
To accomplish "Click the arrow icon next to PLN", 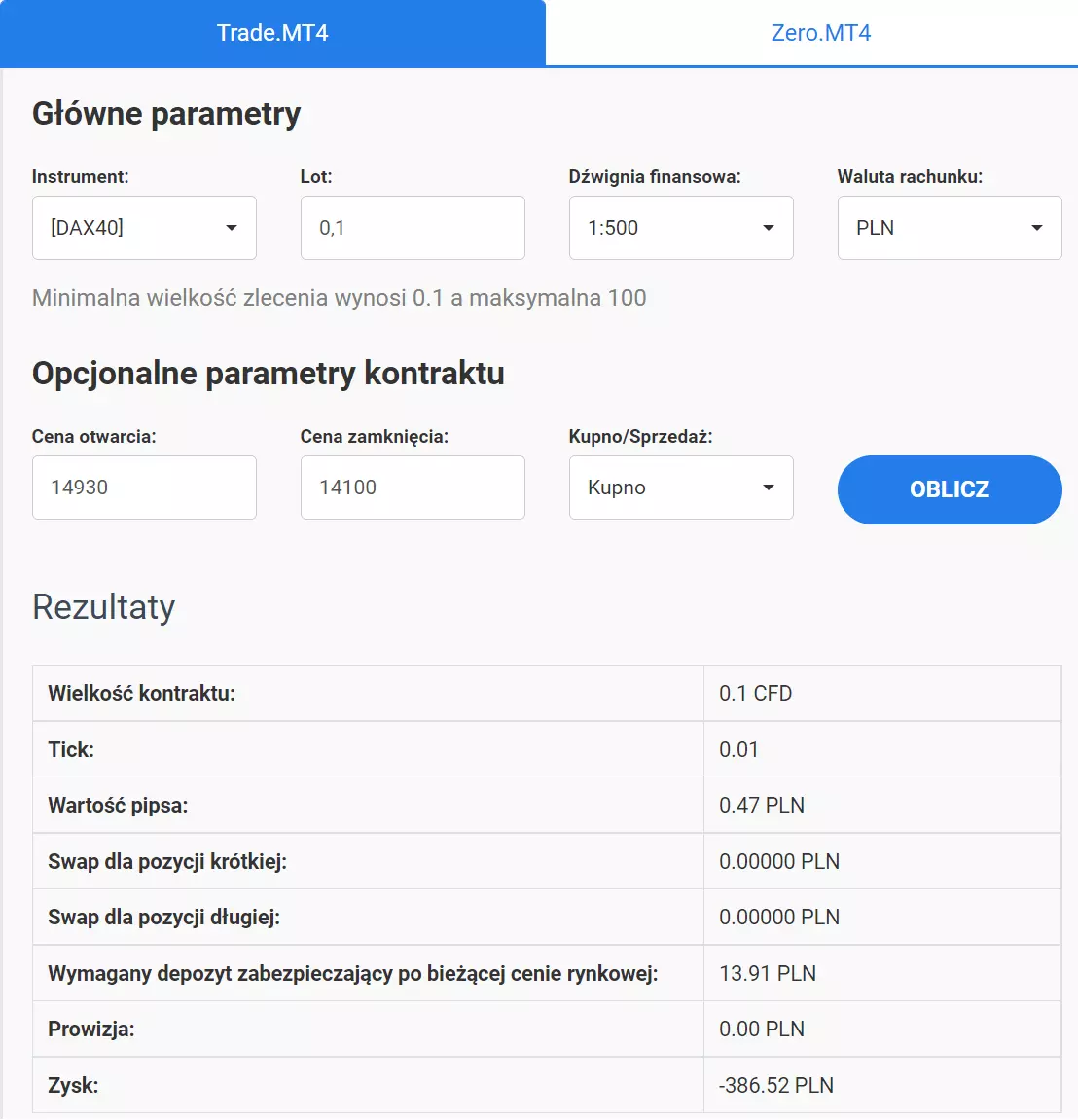I will [x=1037, y=228].
